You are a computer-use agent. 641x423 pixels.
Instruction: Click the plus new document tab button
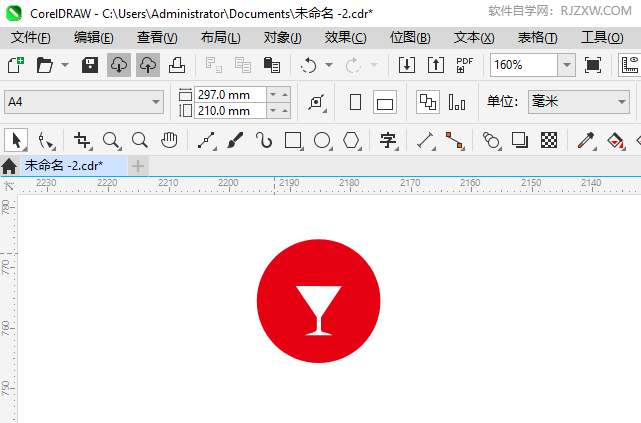coord(138,166)
